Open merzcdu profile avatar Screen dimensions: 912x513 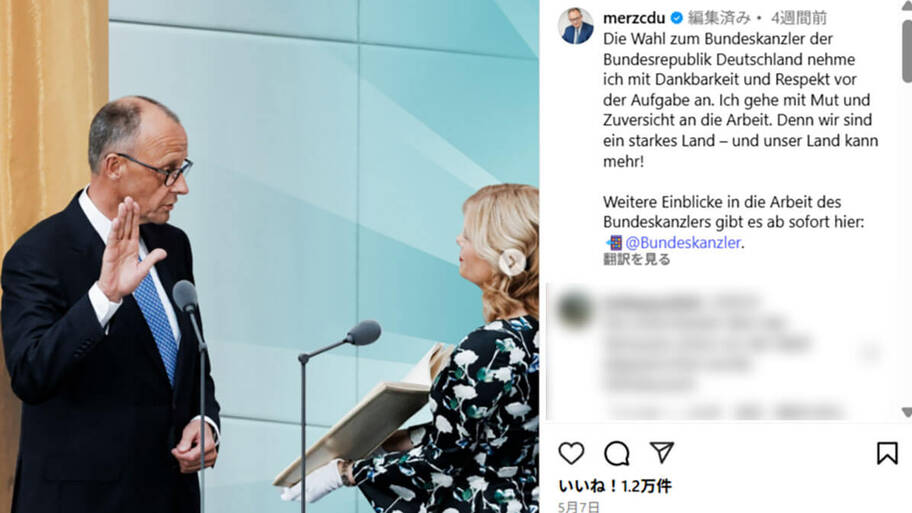point(576,26)
